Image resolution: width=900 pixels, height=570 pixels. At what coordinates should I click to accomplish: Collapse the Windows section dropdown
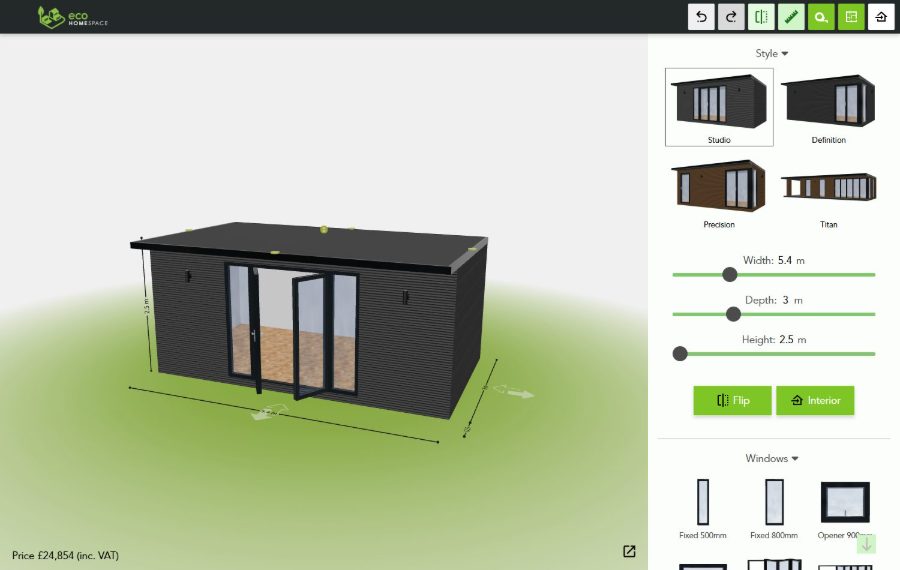coord(771,458)
